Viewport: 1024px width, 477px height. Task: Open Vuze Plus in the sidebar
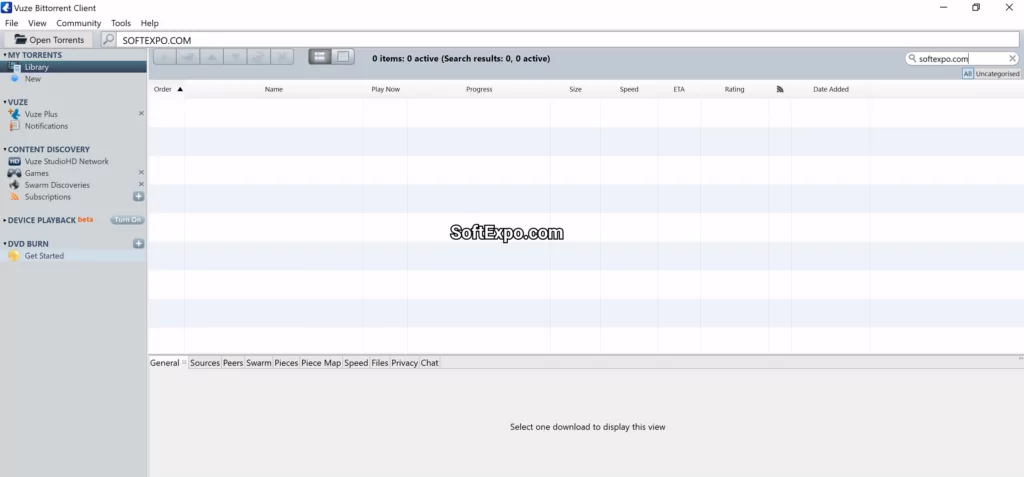tap(73, 114)
